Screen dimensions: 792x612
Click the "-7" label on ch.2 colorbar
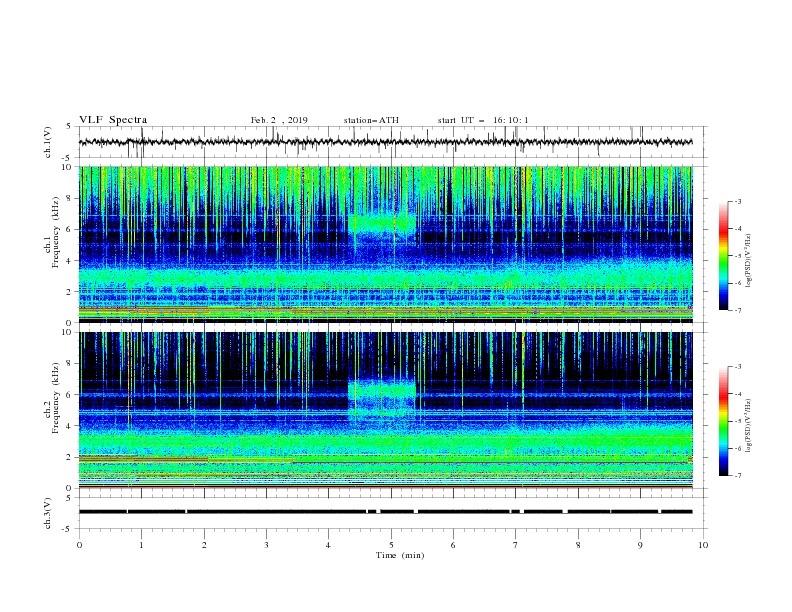[737, 475]
